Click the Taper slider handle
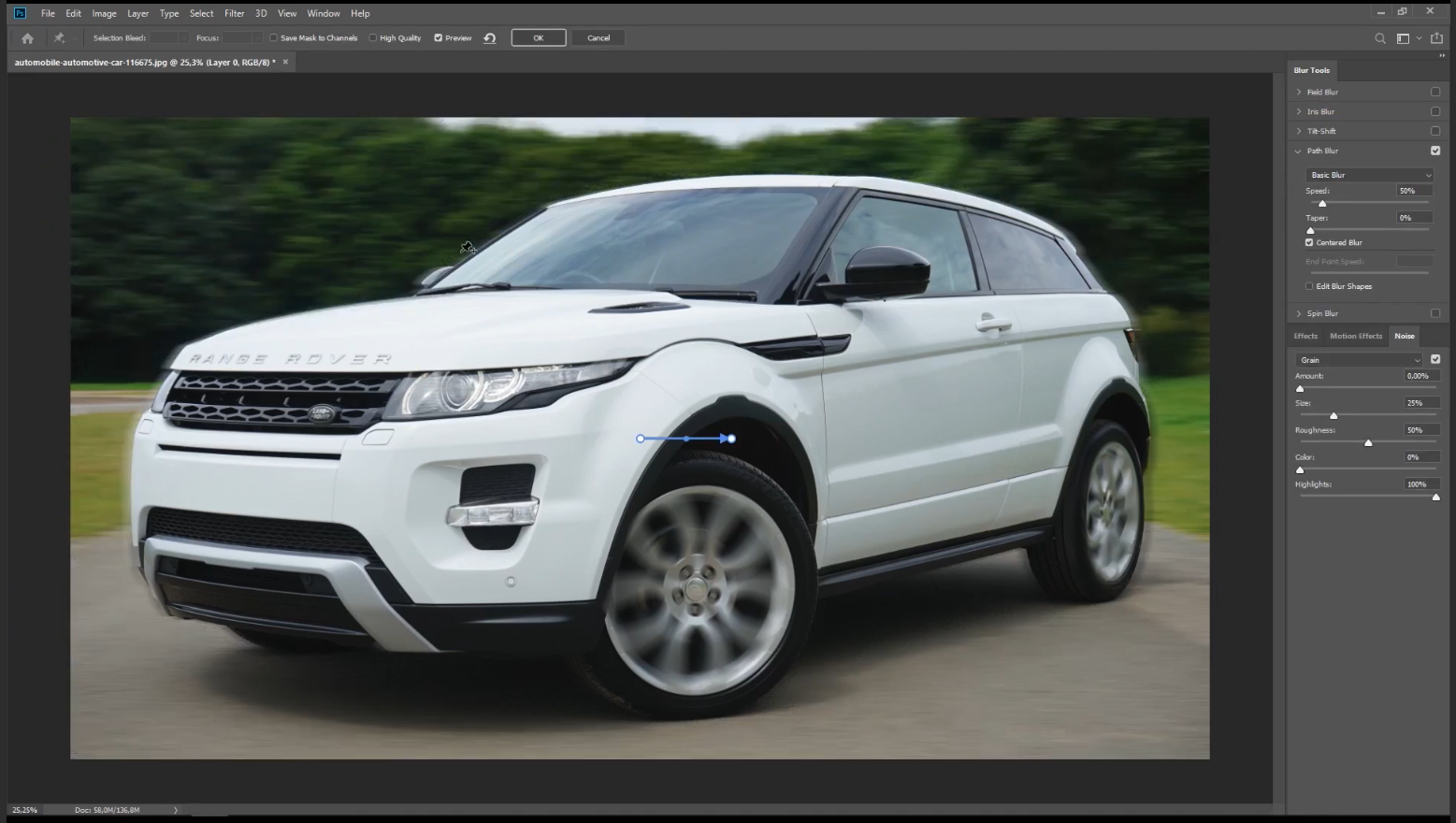Screen dimensions: 1456x823 [x=1310, y=230]
